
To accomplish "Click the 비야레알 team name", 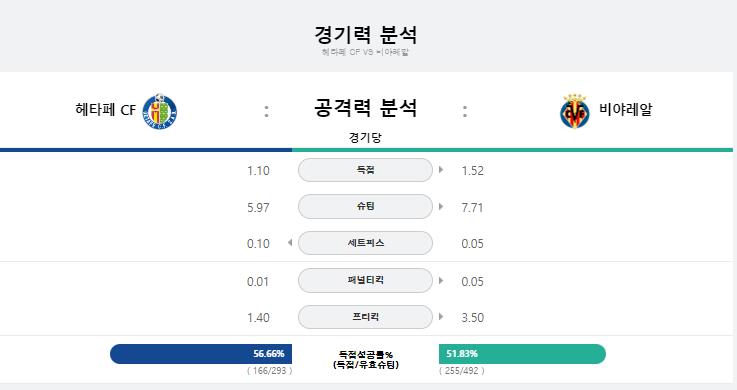I will click(626, 109).
